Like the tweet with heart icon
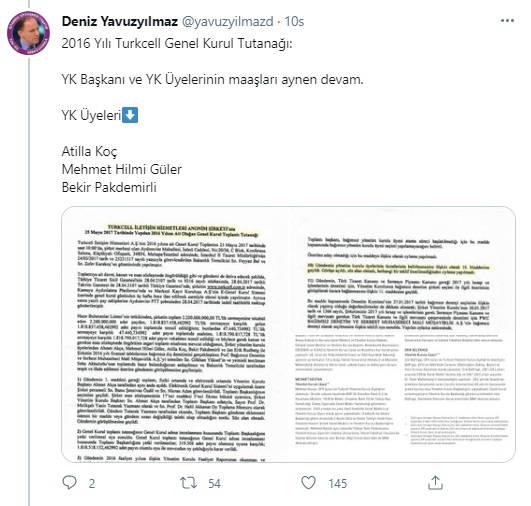The height and width of the screenshot is (506, 531). [309, 483]
